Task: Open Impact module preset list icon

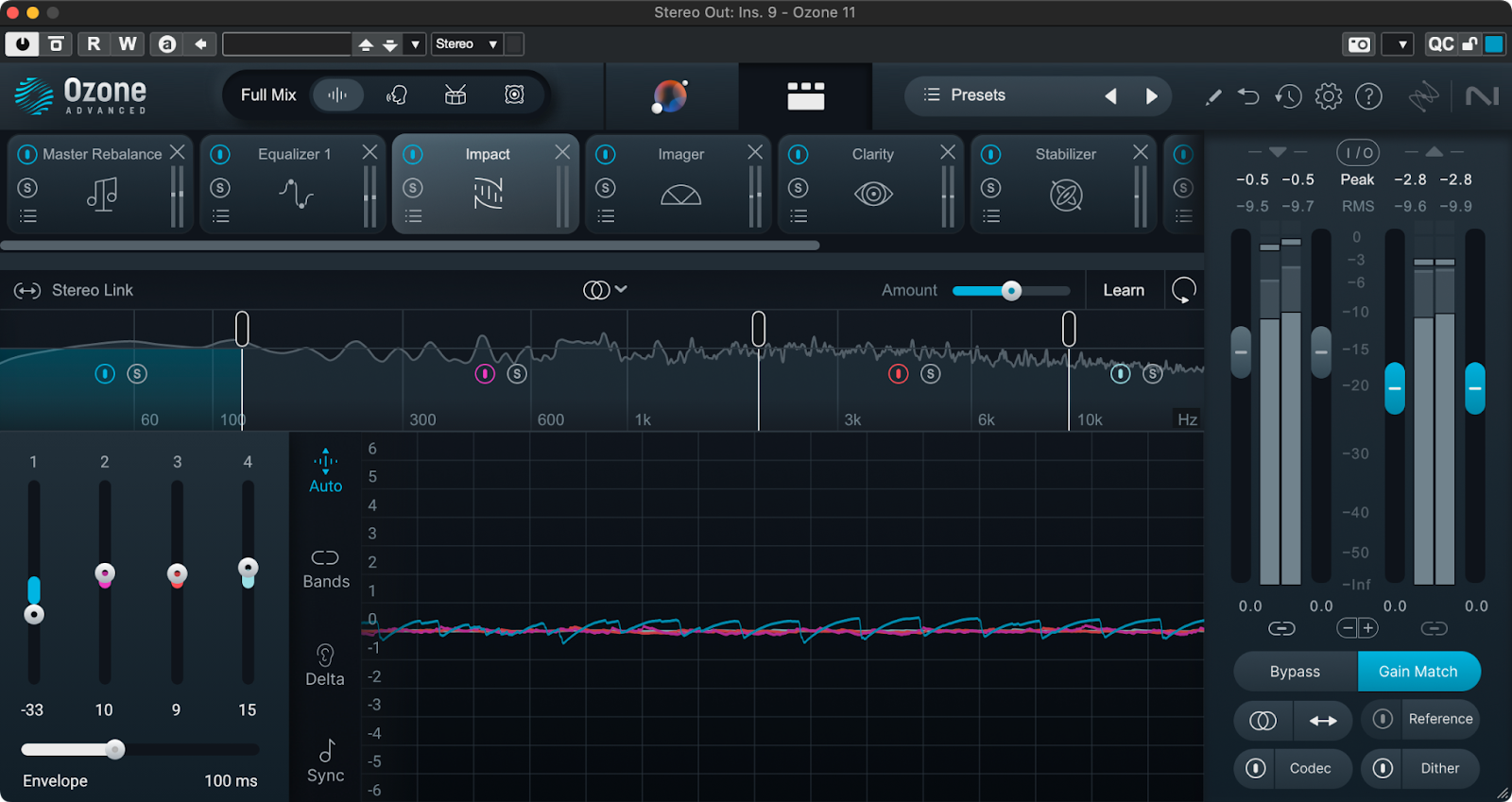Action: [x=413, y=216]
